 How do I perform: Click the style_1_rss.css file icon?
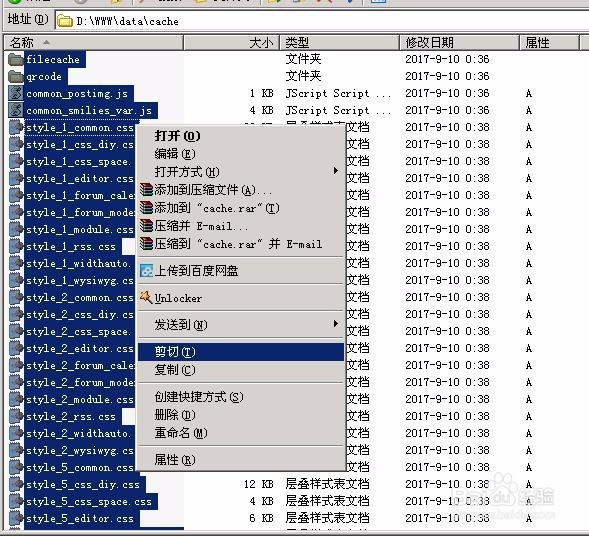[16, 246]
